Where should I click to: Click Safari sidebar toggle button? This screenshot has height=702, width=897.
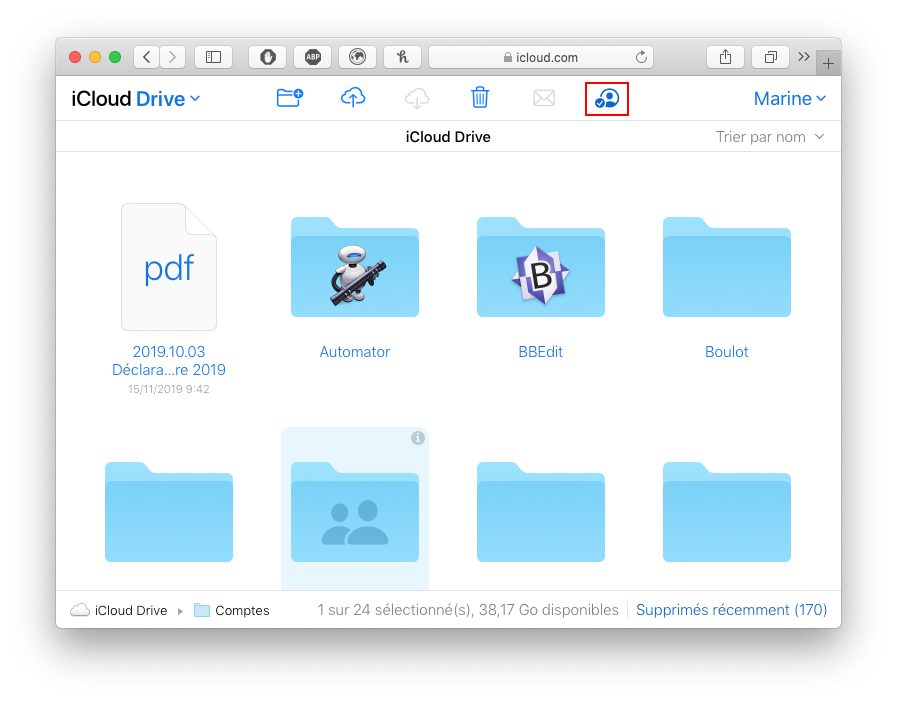tap(213, 57)
